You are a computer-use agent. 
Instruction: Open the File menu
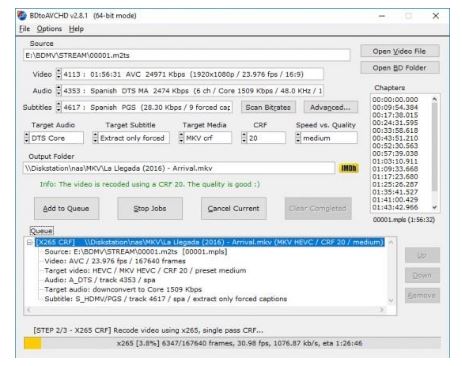[24, 29]
